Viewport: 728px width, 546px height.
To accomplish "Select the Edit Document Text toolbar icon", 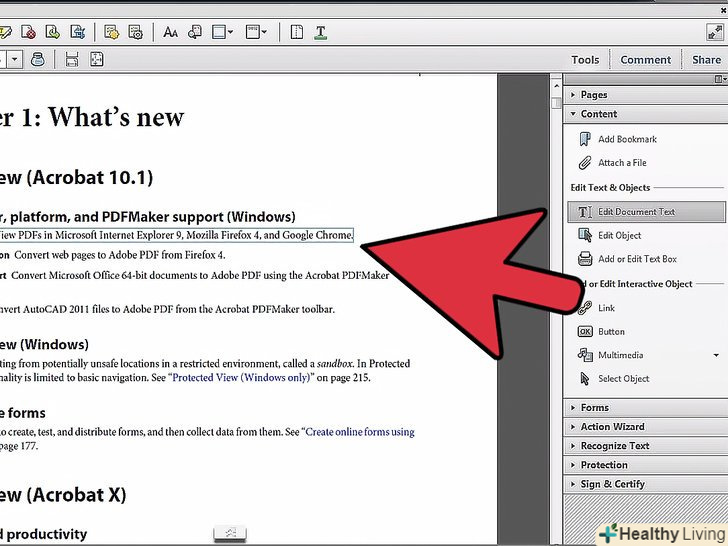I will [x=320, y=32].
